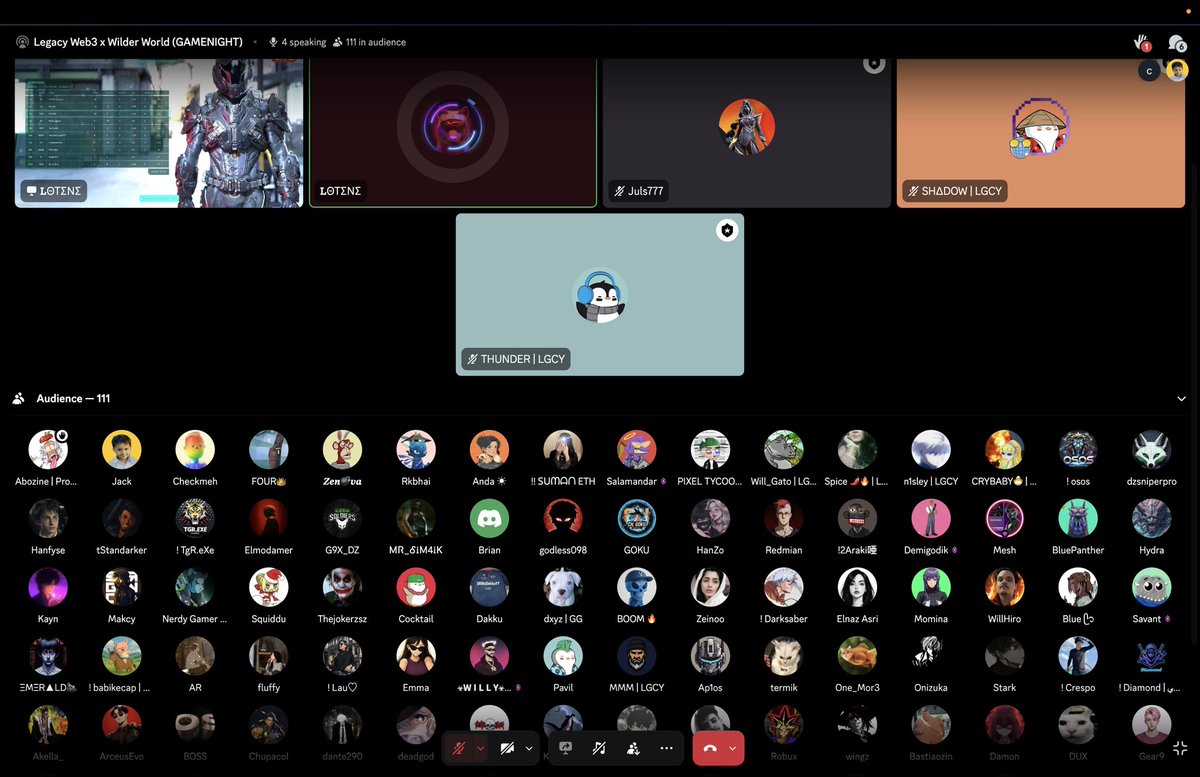Click the '4 speaking' indicator

click(297, 42)
